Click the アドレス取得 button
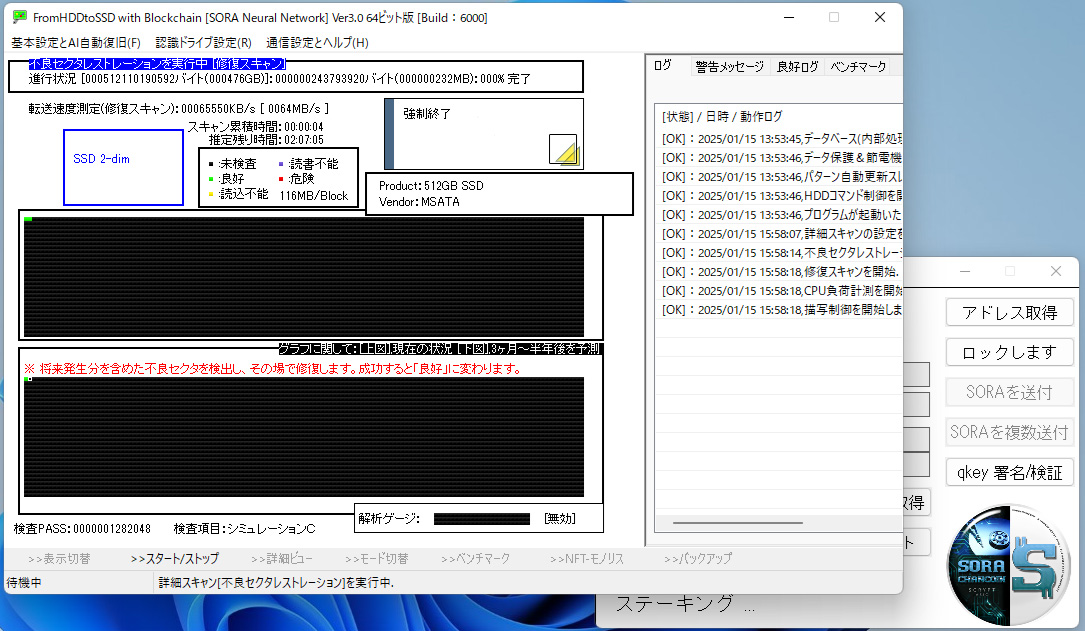1085x631 pixels. pyautogui.click(x=1010, y=313)
